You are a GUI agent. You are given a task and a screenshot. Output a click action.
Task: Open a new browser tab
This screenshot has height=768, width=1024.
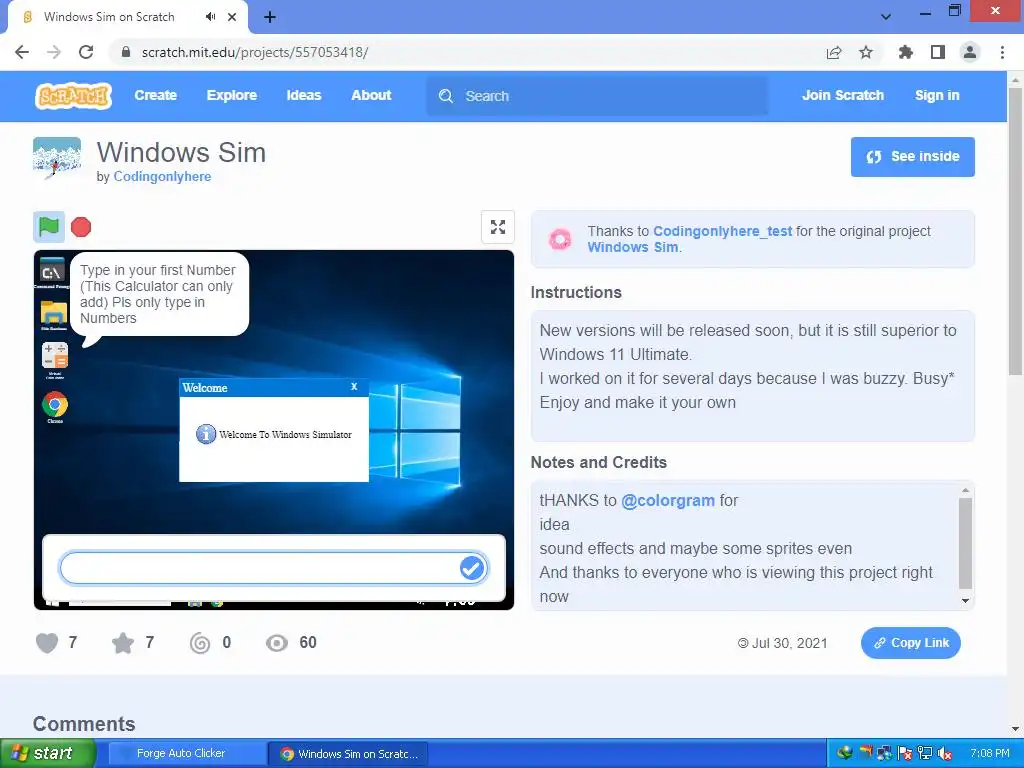click(270, 18)
